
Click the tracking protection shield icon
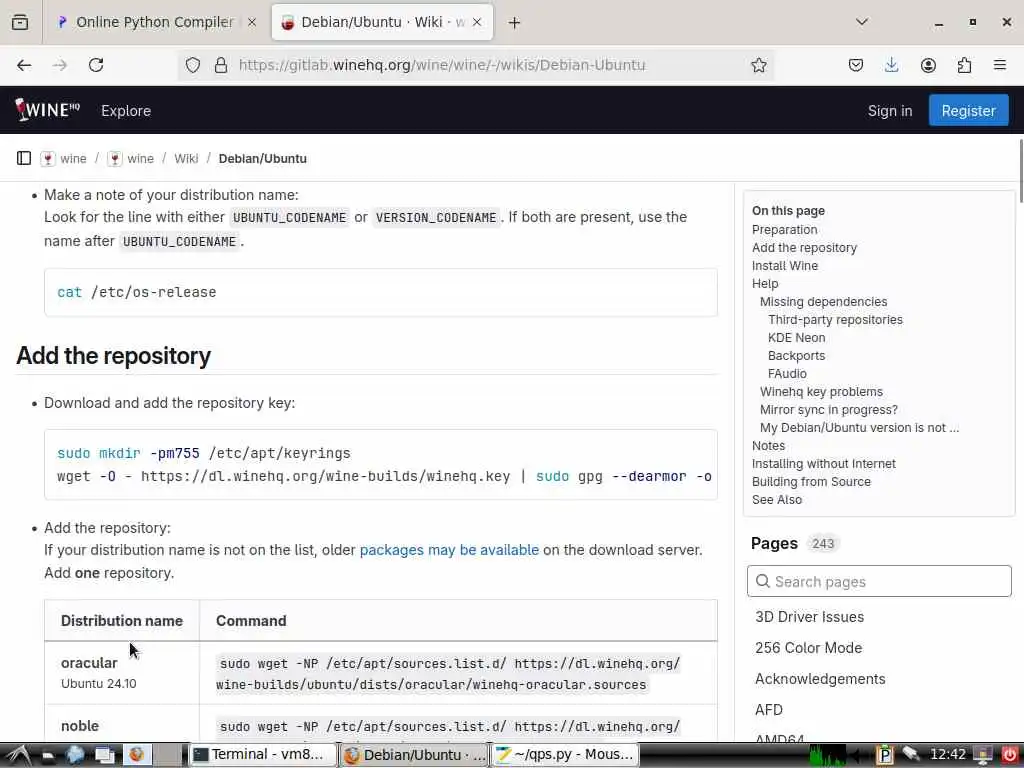coord(193,65)
